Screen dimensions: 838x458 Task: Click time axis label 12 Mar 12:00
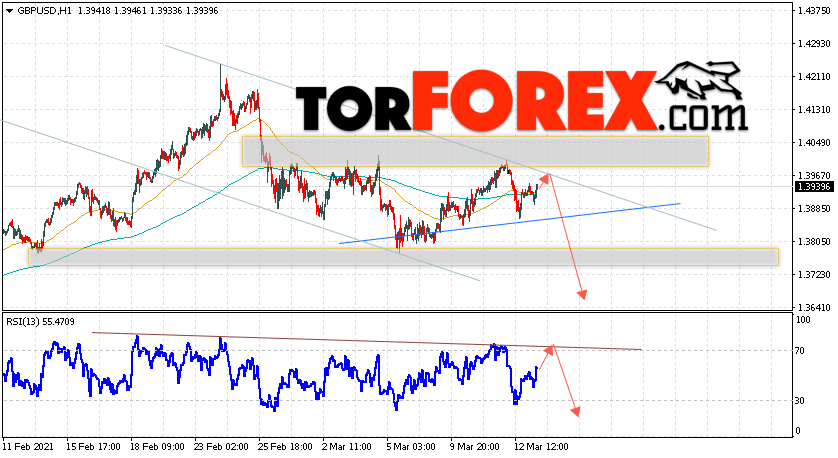click(541, 447)
